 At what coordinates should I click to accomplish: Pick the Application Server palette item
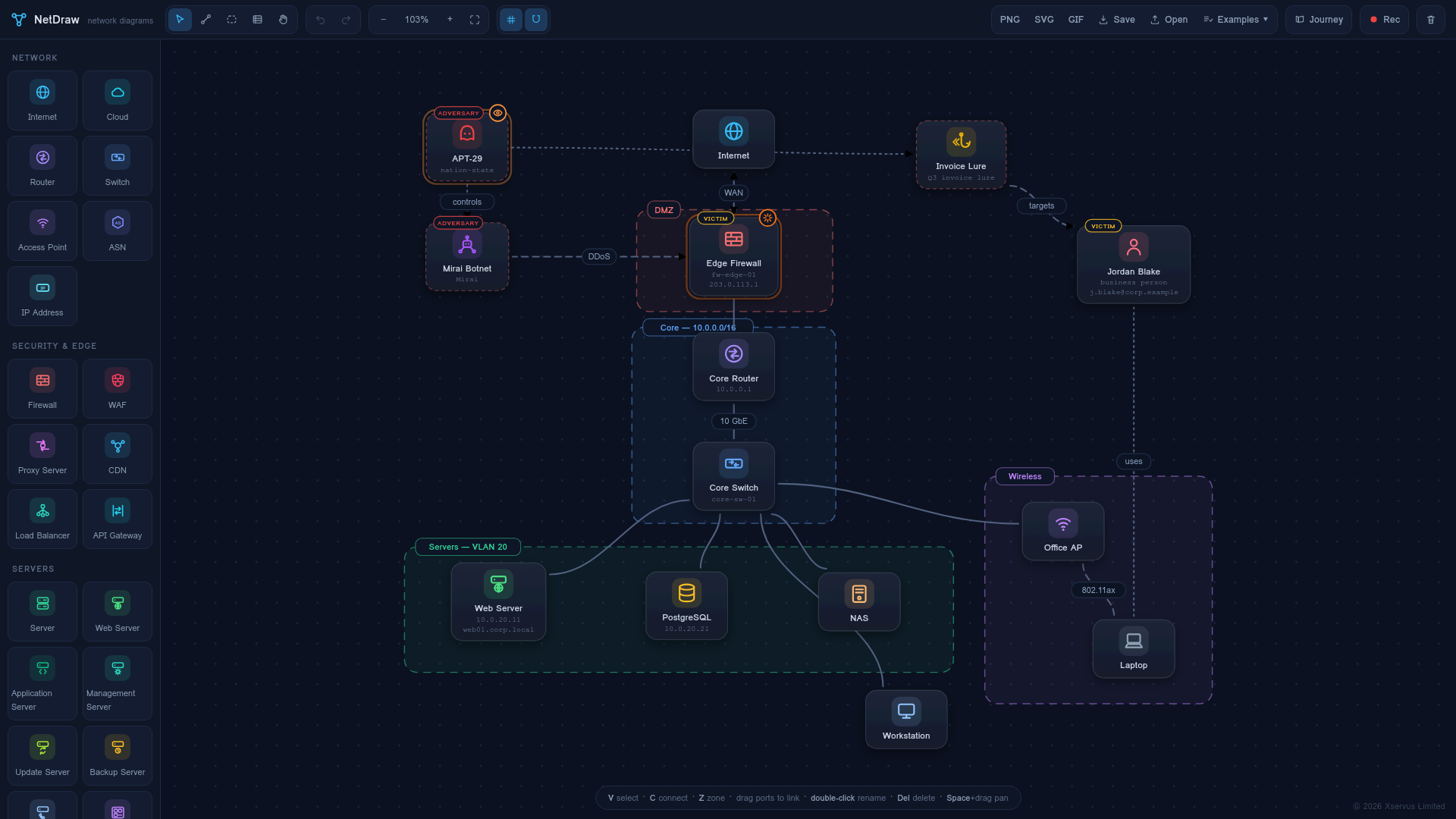coord(42,684)
